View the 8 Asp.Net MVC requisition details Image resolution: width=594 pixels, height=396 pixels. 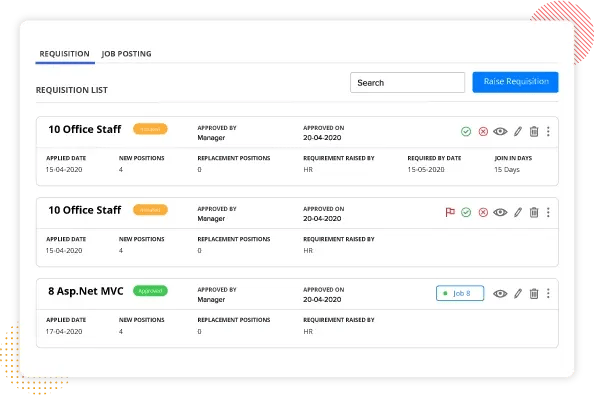pos(500,293)
